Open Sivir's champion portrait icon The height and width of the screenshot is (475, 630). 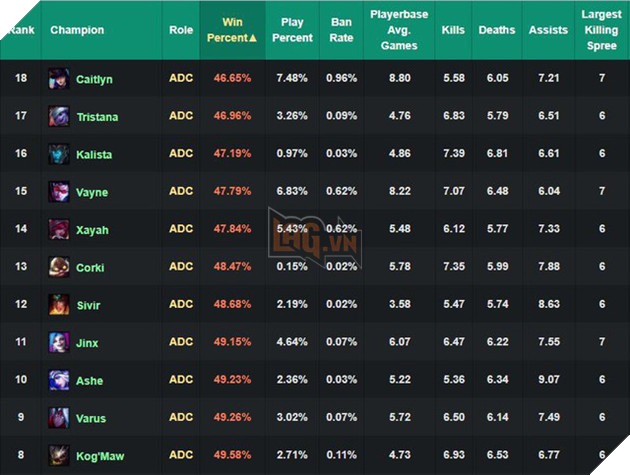(59, 305)
